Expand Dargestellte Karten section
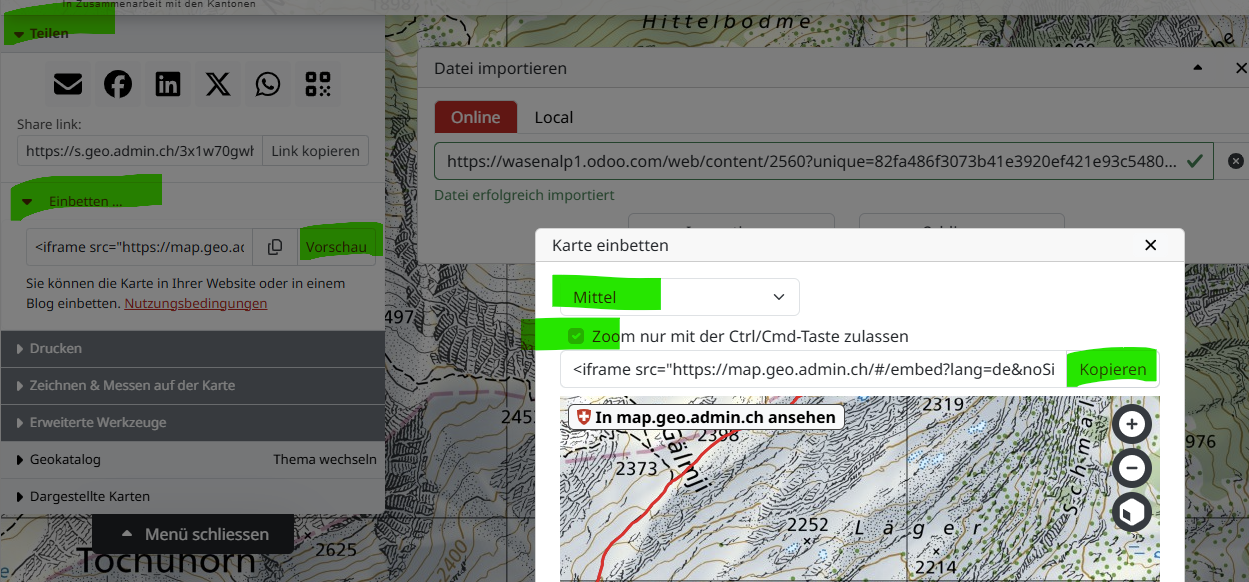Screen dimensions: 1249x582 click(192, 496)
